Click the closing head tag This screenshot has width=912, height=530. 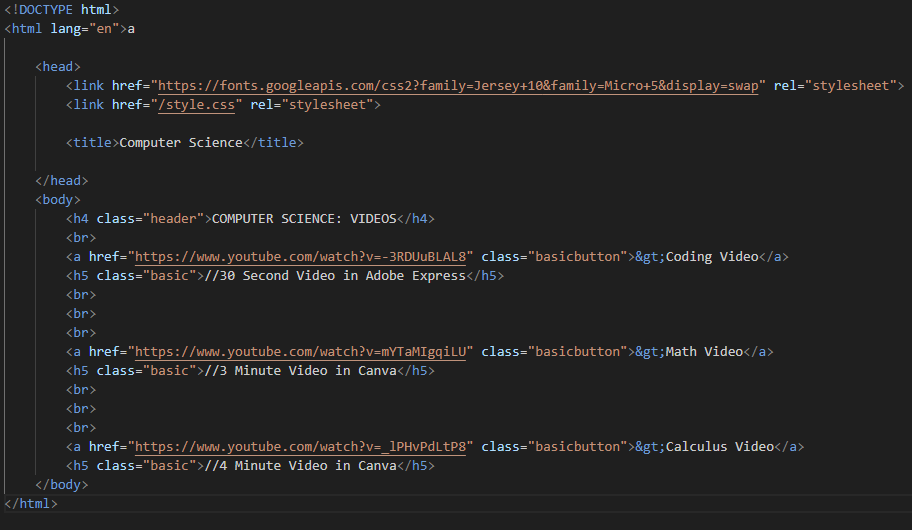(x=61, y=181)
